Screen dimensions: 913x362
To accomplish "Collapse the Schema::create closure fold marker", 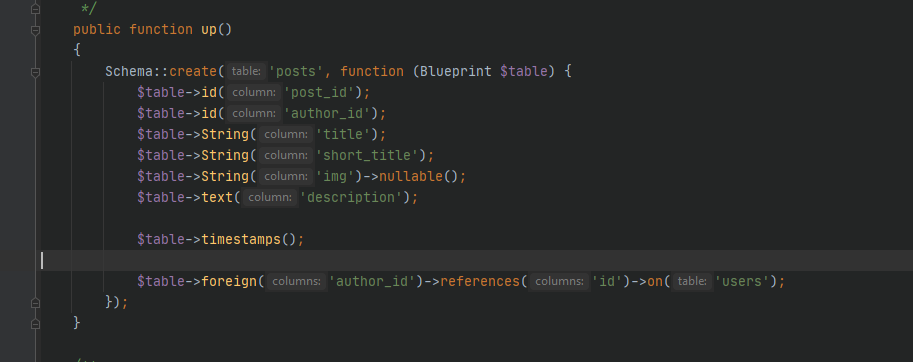I will pyautogui.click(x=36, y=72).
